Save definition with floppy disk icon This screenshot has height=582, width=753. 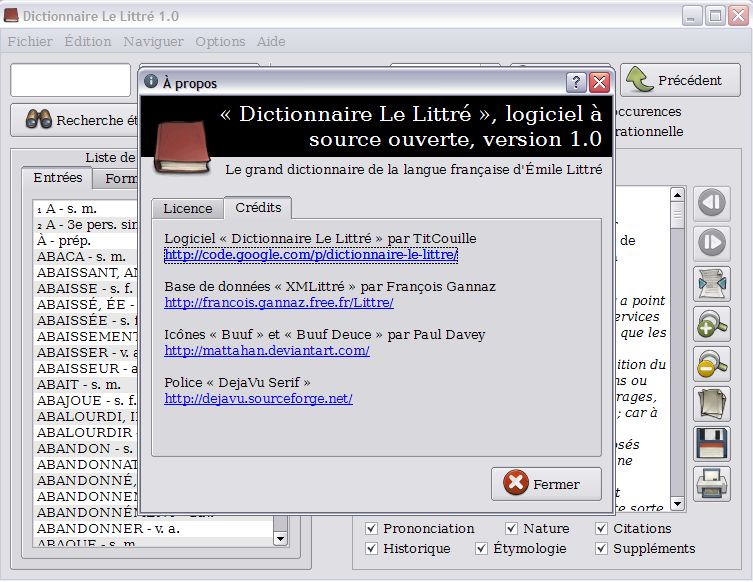click(x=712, y=444)
